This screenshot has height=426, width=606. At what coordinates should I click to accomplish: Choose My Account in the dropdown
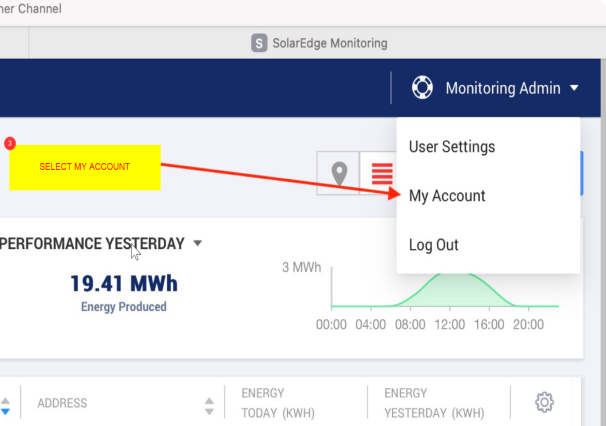point(447,196)
